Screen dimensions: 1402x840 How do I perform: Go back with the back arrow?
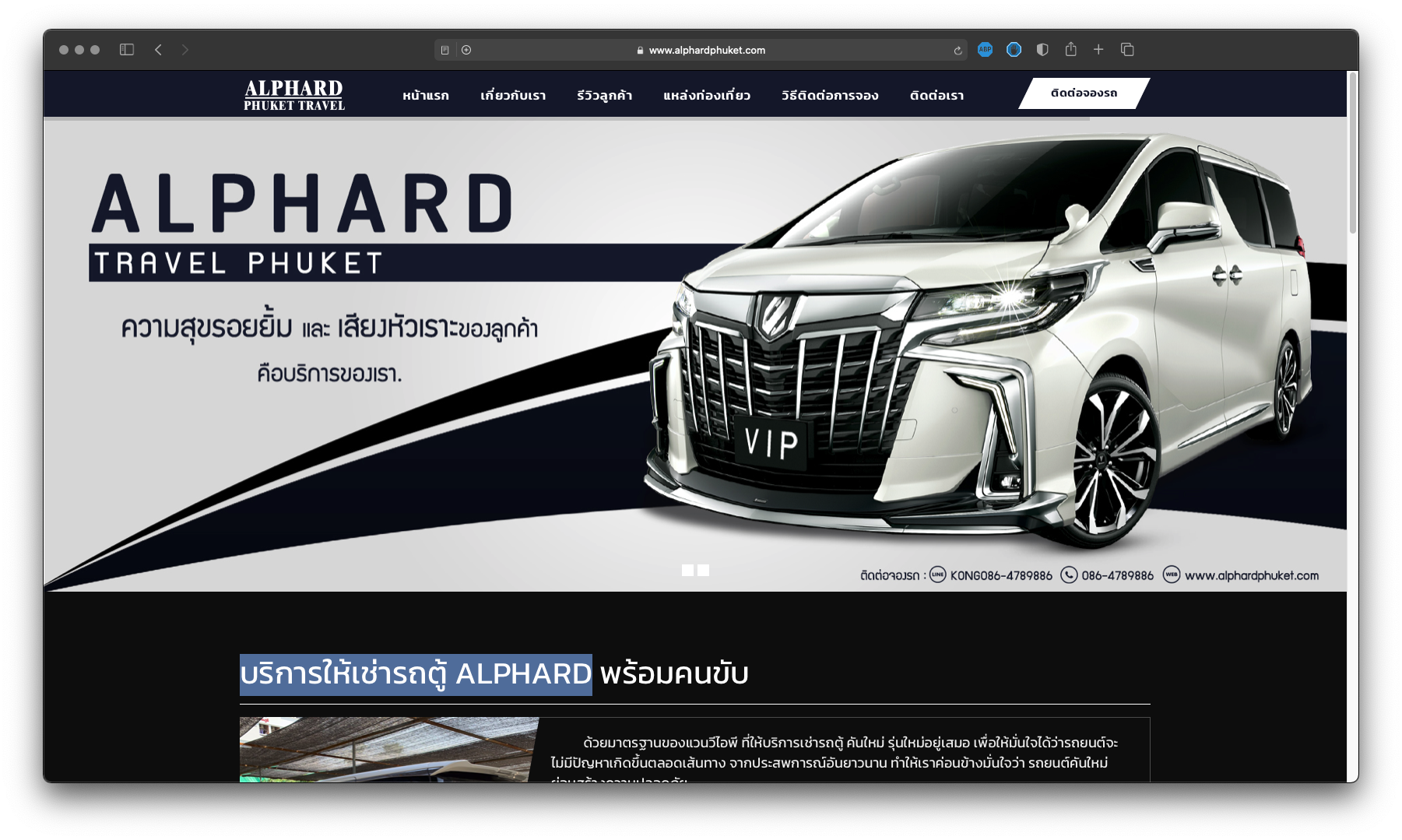[158, 50]
